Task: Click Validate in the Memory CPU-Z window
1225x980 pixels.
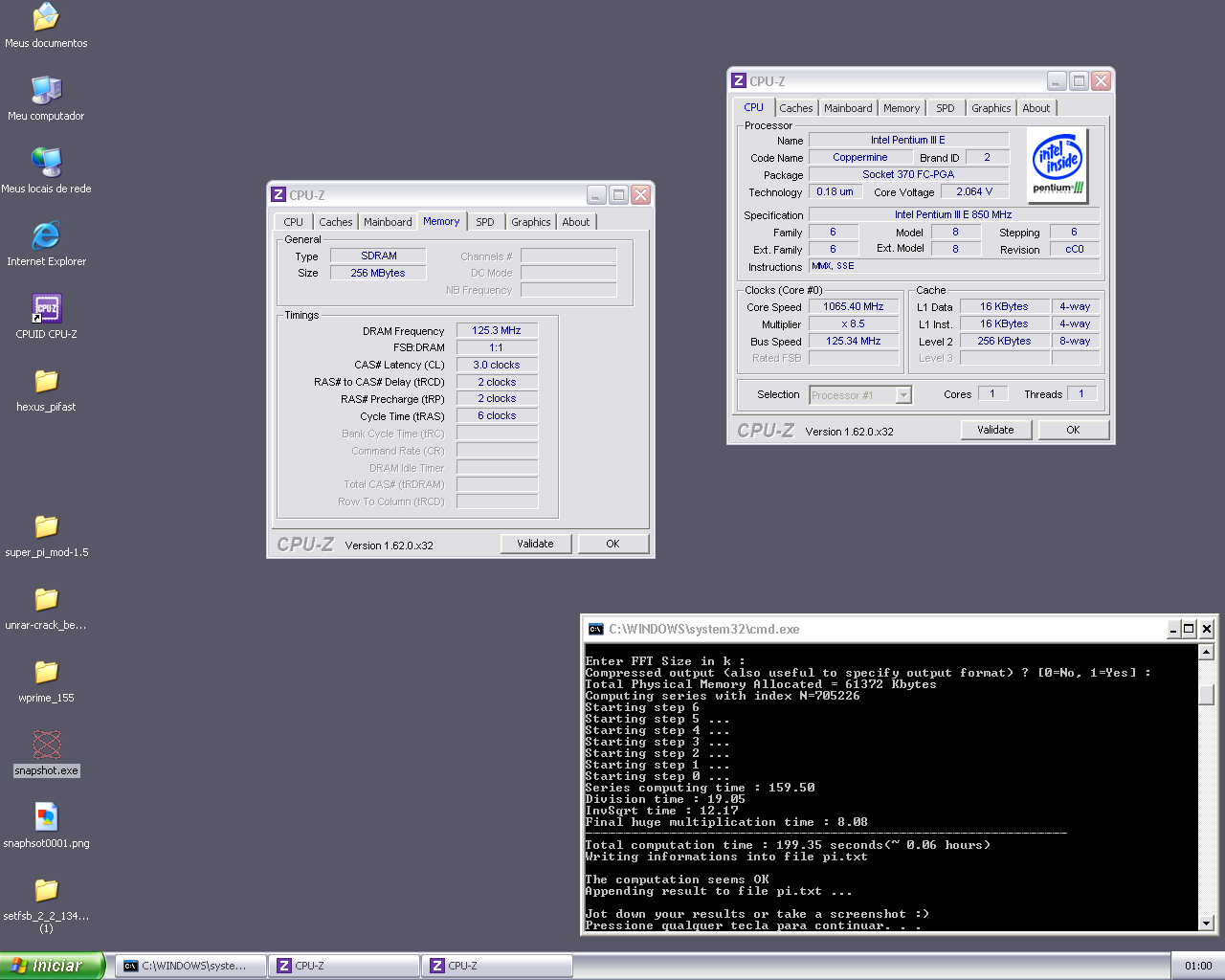Action: (x=536, y=544)
